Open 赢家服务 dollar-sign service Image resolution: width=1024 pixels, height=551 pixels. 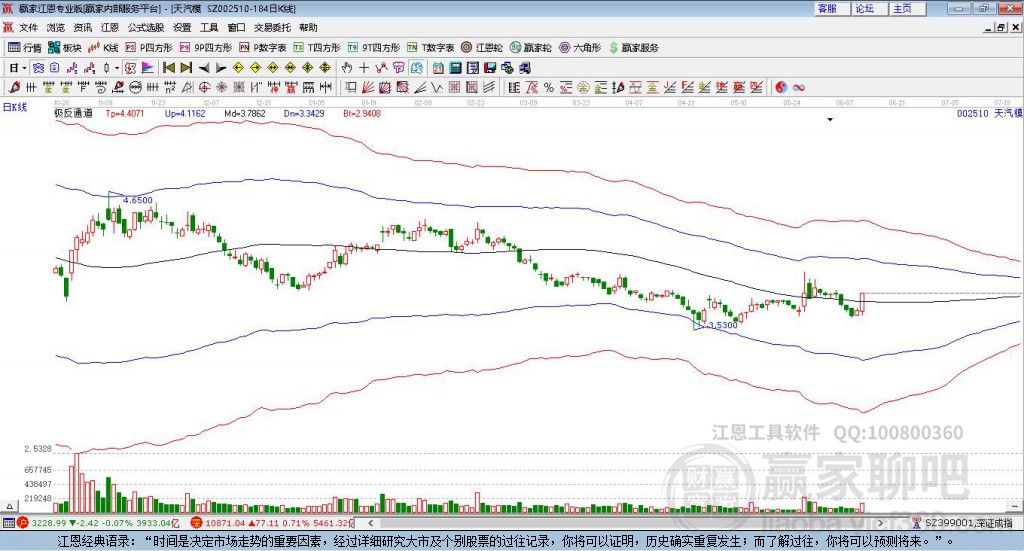tap(633, 48)
